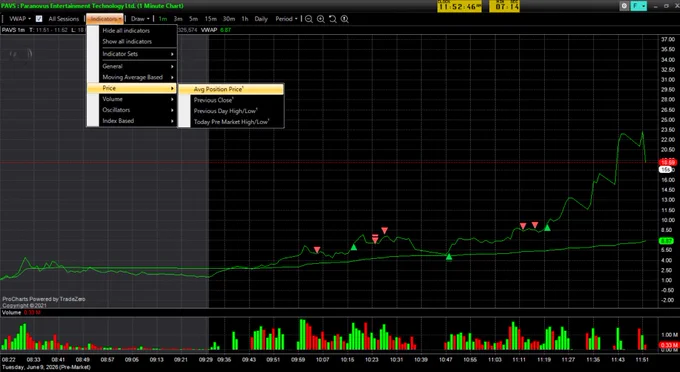Switch to the 3m timeframe
680x372 pixels.
click(178, 19)
